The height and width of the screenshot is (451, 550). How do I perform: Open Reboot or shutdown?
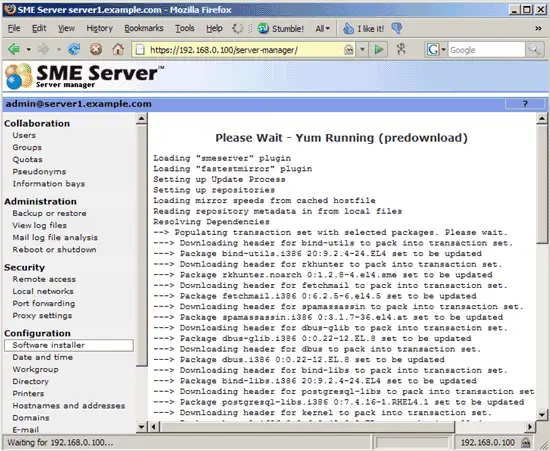[x=54, y=249]
